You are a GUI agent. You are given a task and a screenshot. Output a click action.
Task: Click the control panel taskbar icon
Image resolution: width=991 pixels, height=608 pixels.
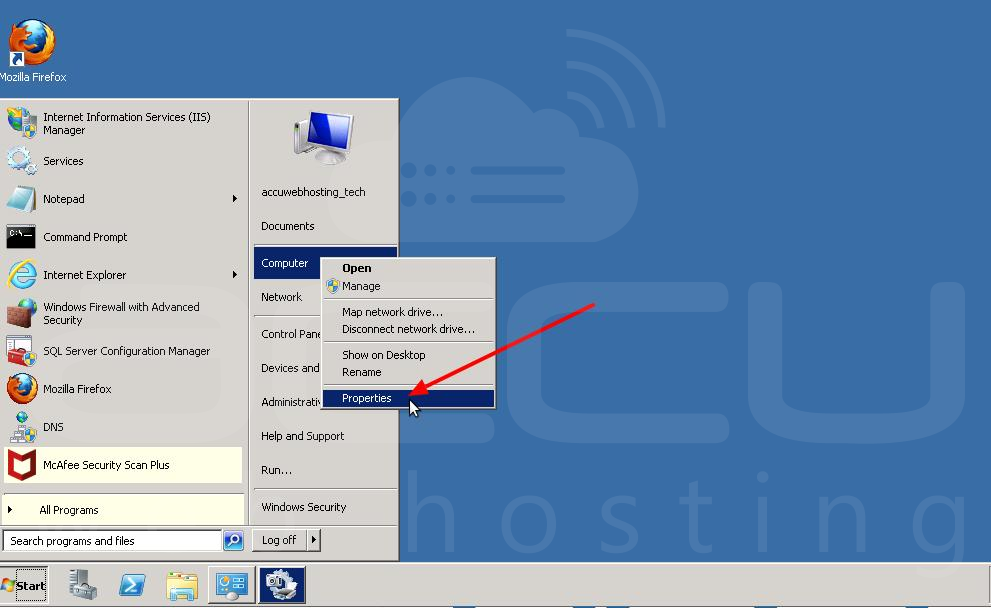[x=231, y=585]
